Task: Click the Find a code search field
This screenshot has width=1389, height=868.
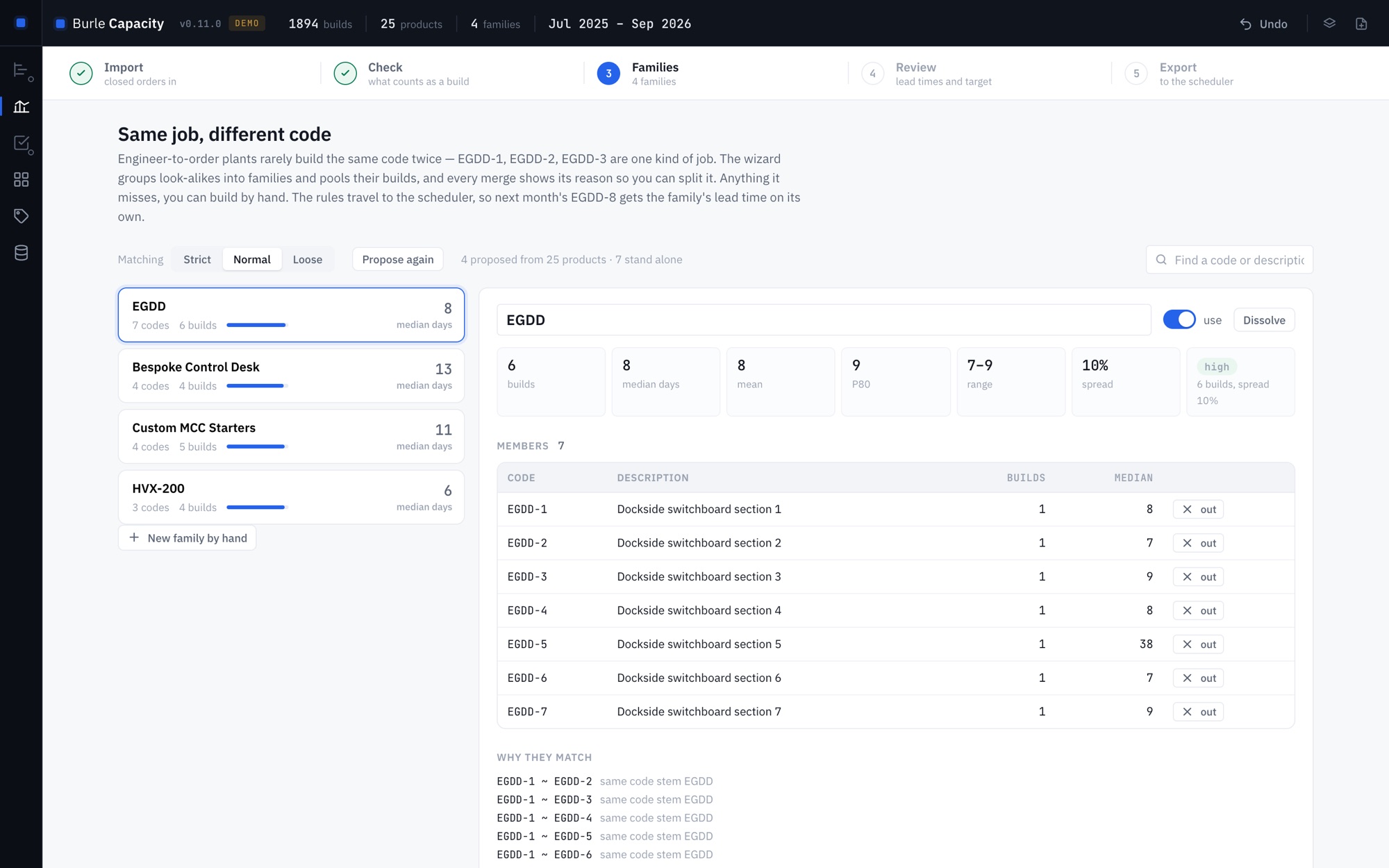Action: 1229,260
